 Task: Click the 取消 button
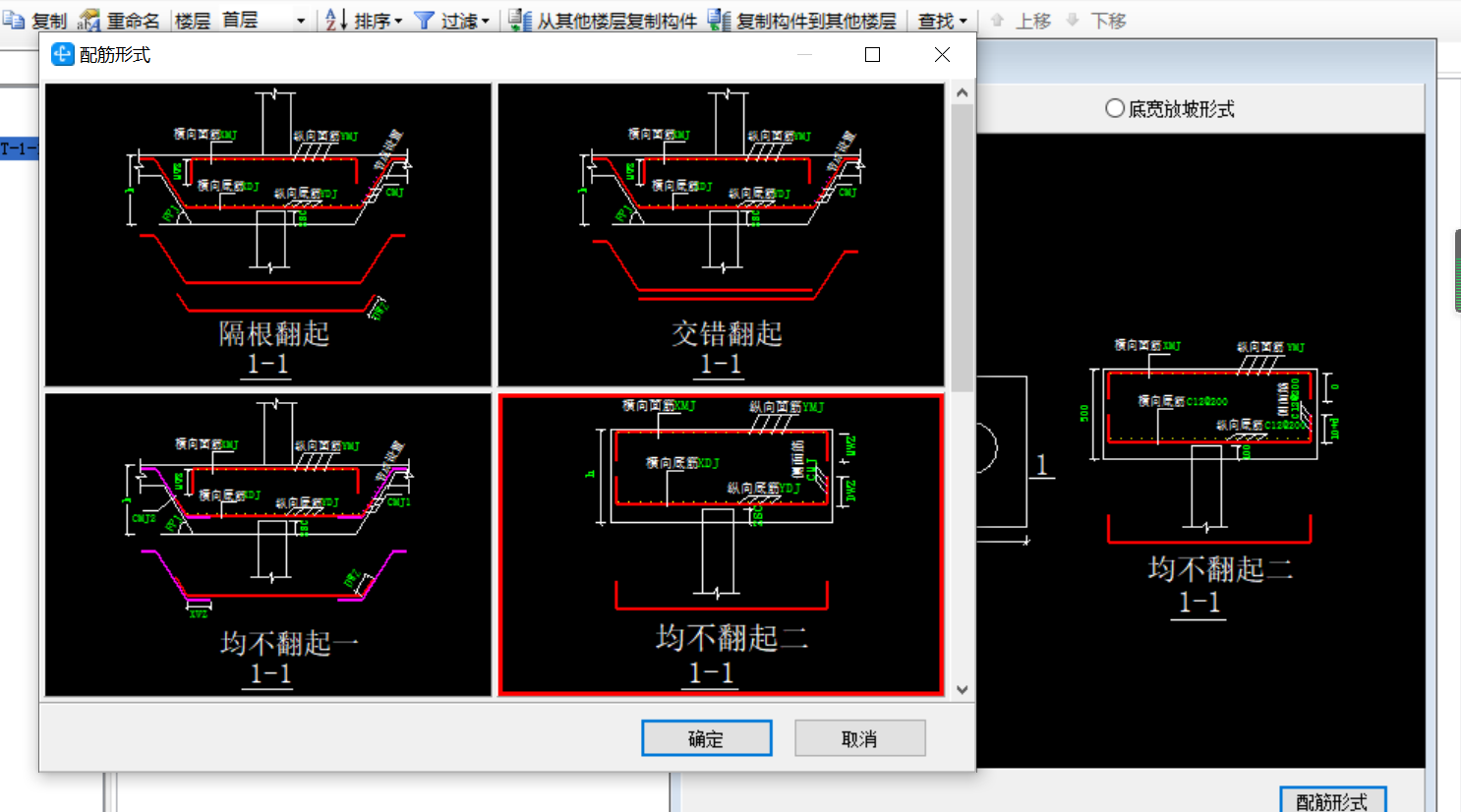coord(859,738)
